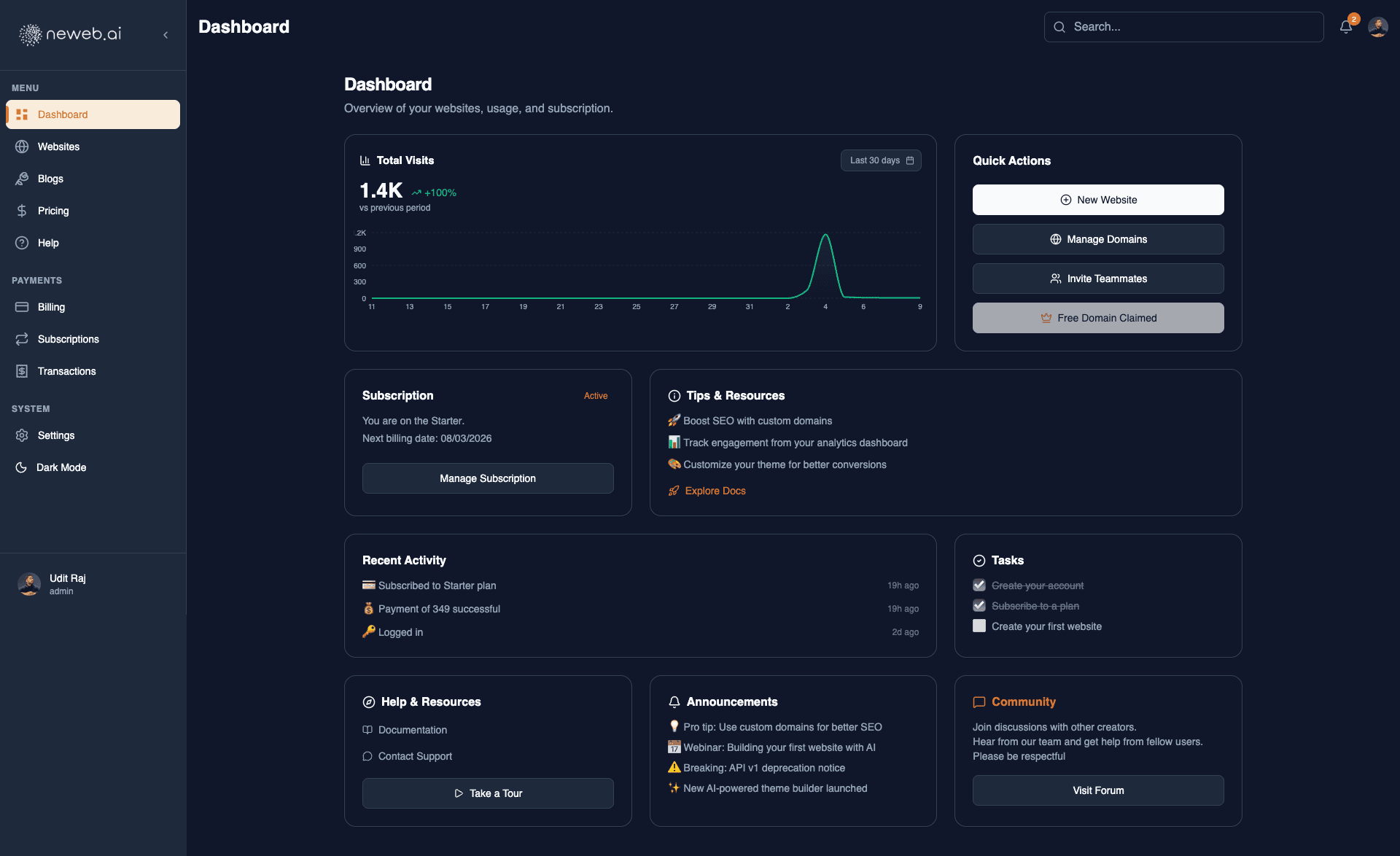The width and height of the screenshot is (1400, 856).
Task: Uncheck the Create your account task
Action: [x=979, y=585]
